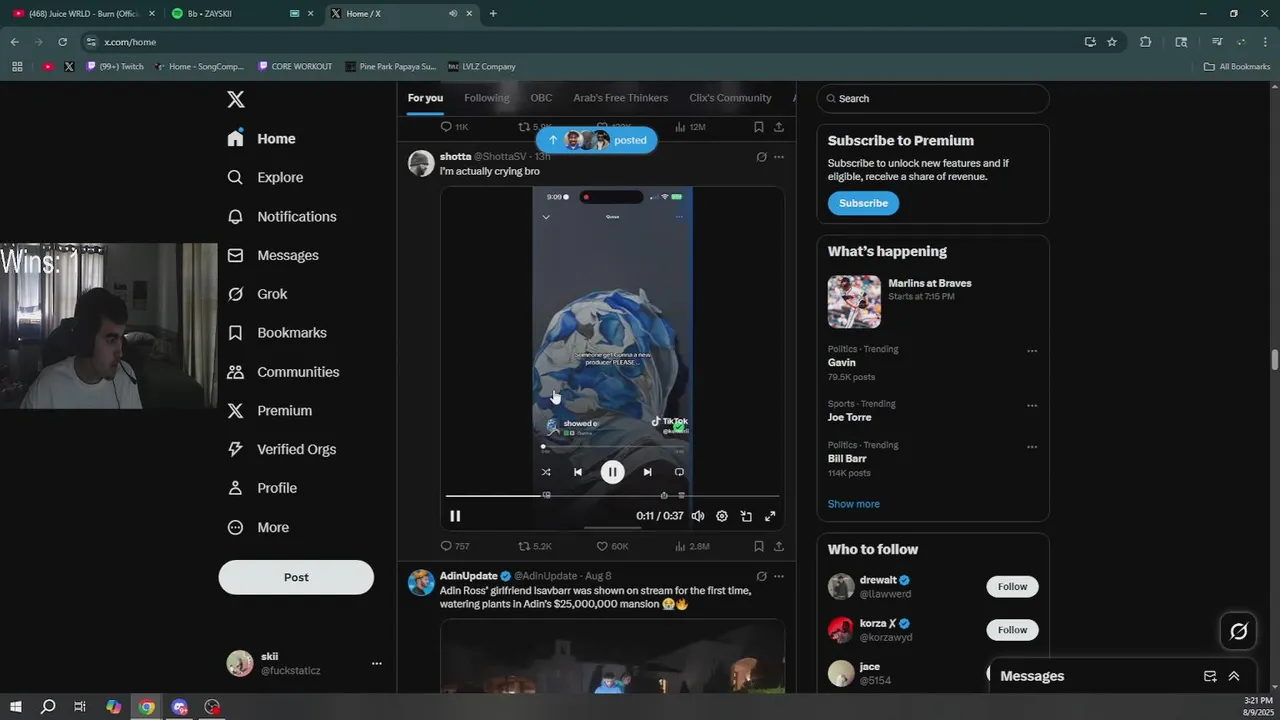Open Verified Orgs in the sidebar
Screen dimensions: 1280x720
tap(282, 449)
